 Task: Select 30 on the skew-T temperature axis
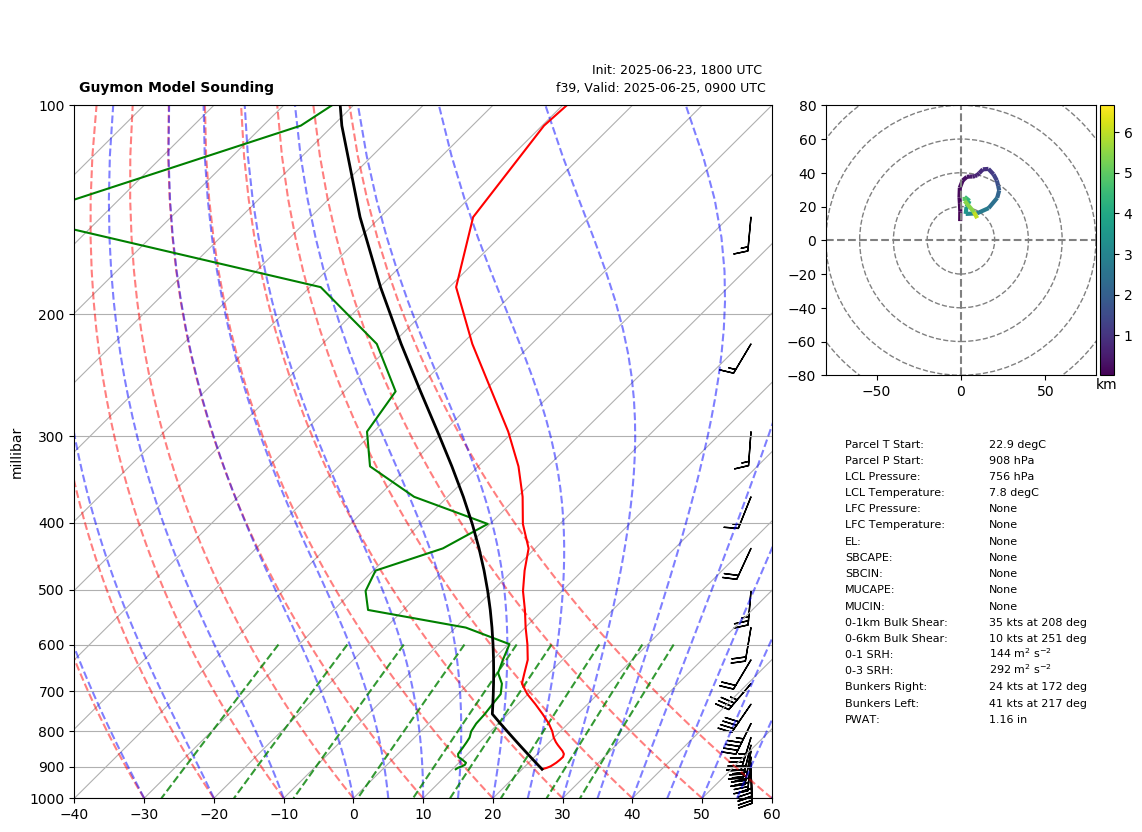tap(563, 814)
